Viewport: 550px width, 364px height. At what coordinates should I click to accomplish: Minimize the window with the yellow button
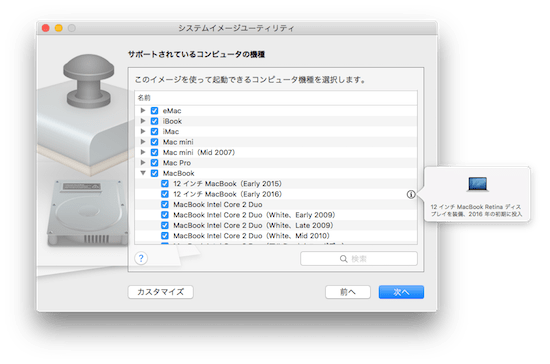tap(59, 28)
